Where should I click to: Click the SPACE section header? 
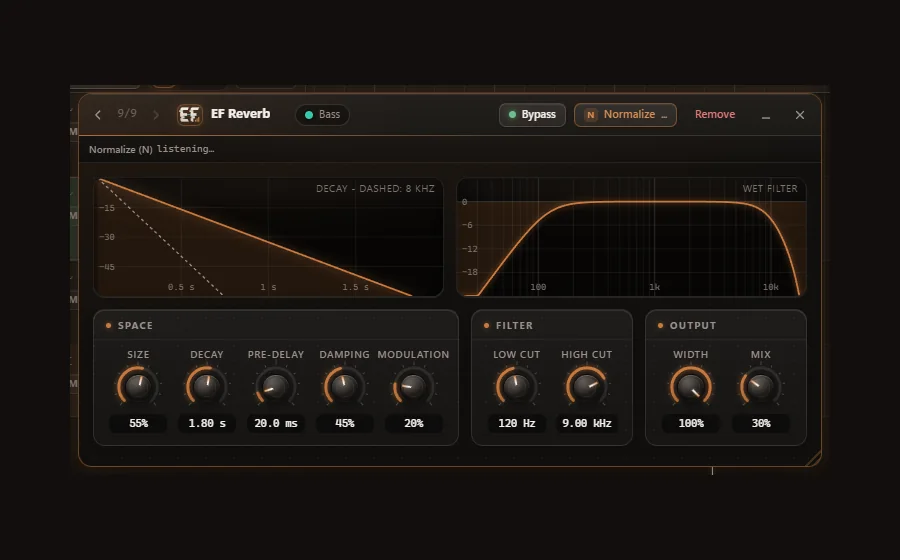tap(135, 325)
